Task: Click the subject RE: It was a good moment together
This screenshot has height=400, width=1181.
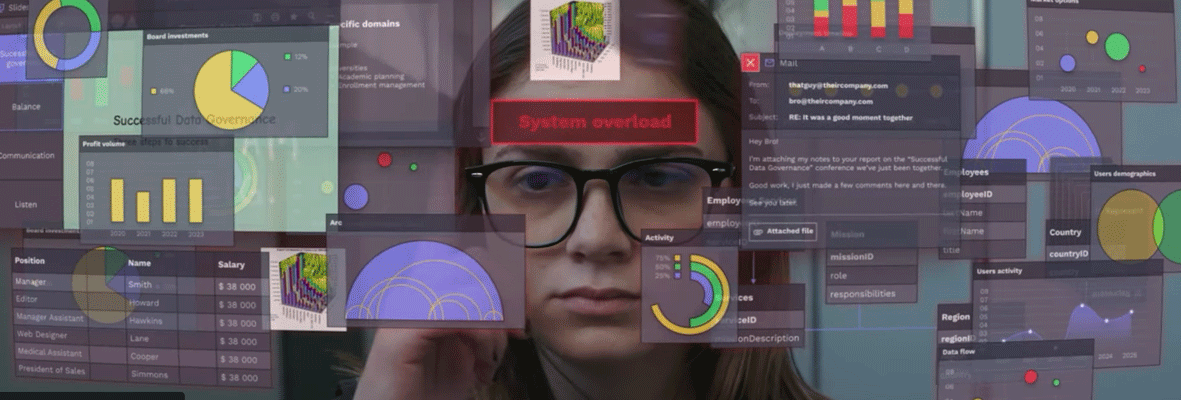Action: click(850, 118)
